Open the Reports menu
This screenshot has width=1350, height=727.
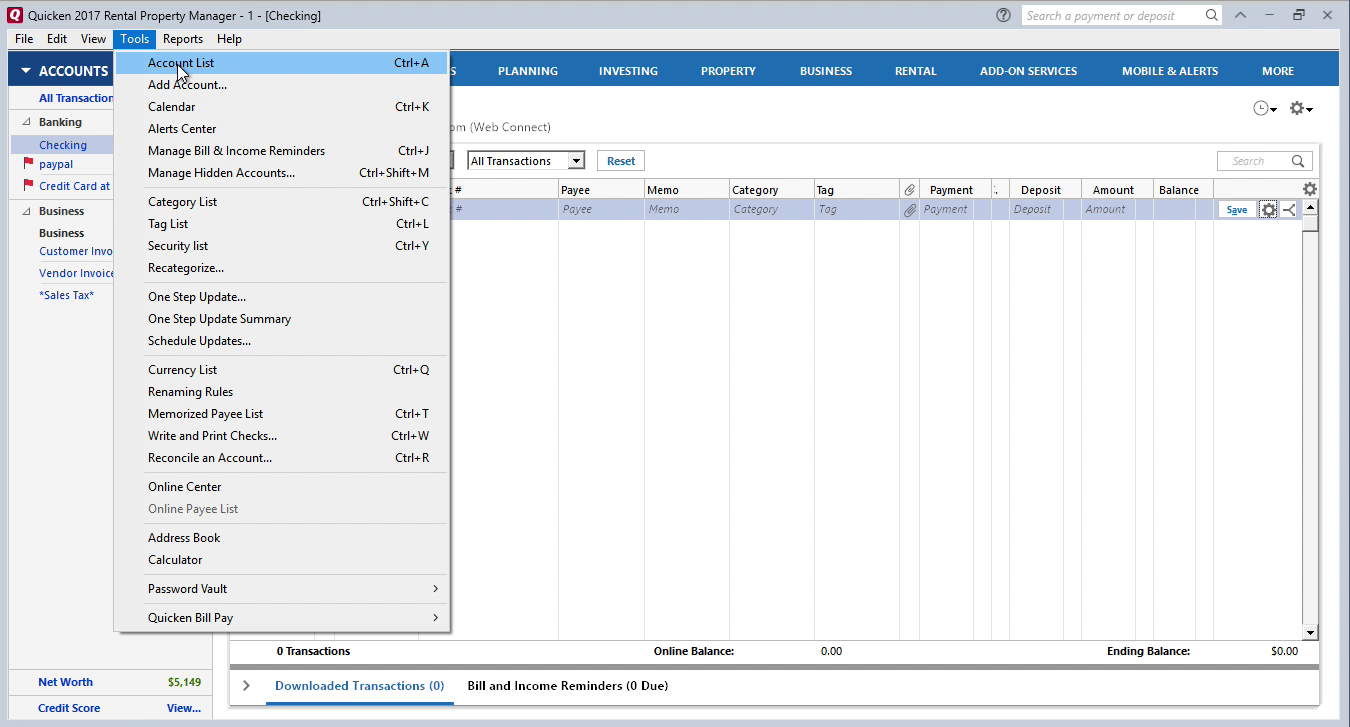tap(183, 39)
